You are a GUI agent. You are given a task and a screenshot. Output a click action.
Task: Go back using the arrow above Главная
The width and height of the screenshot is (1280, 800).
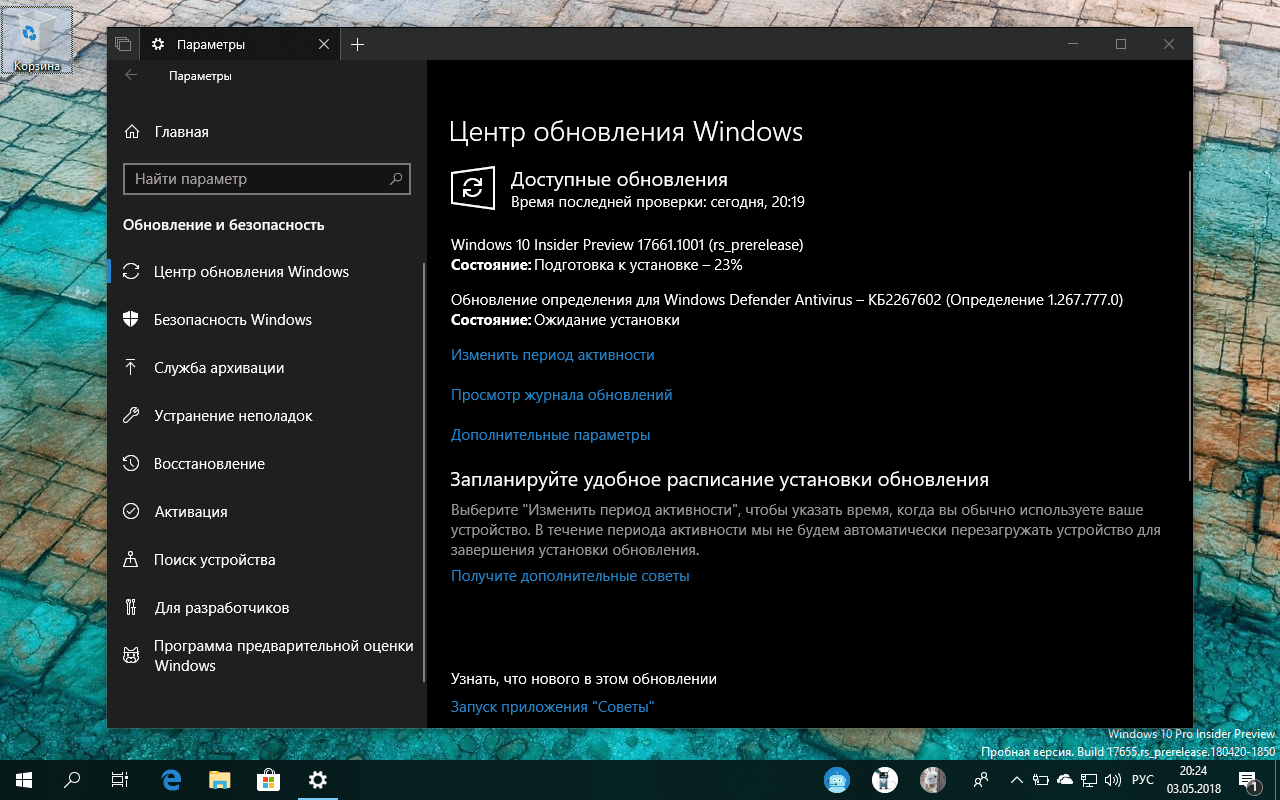(131, 76)
